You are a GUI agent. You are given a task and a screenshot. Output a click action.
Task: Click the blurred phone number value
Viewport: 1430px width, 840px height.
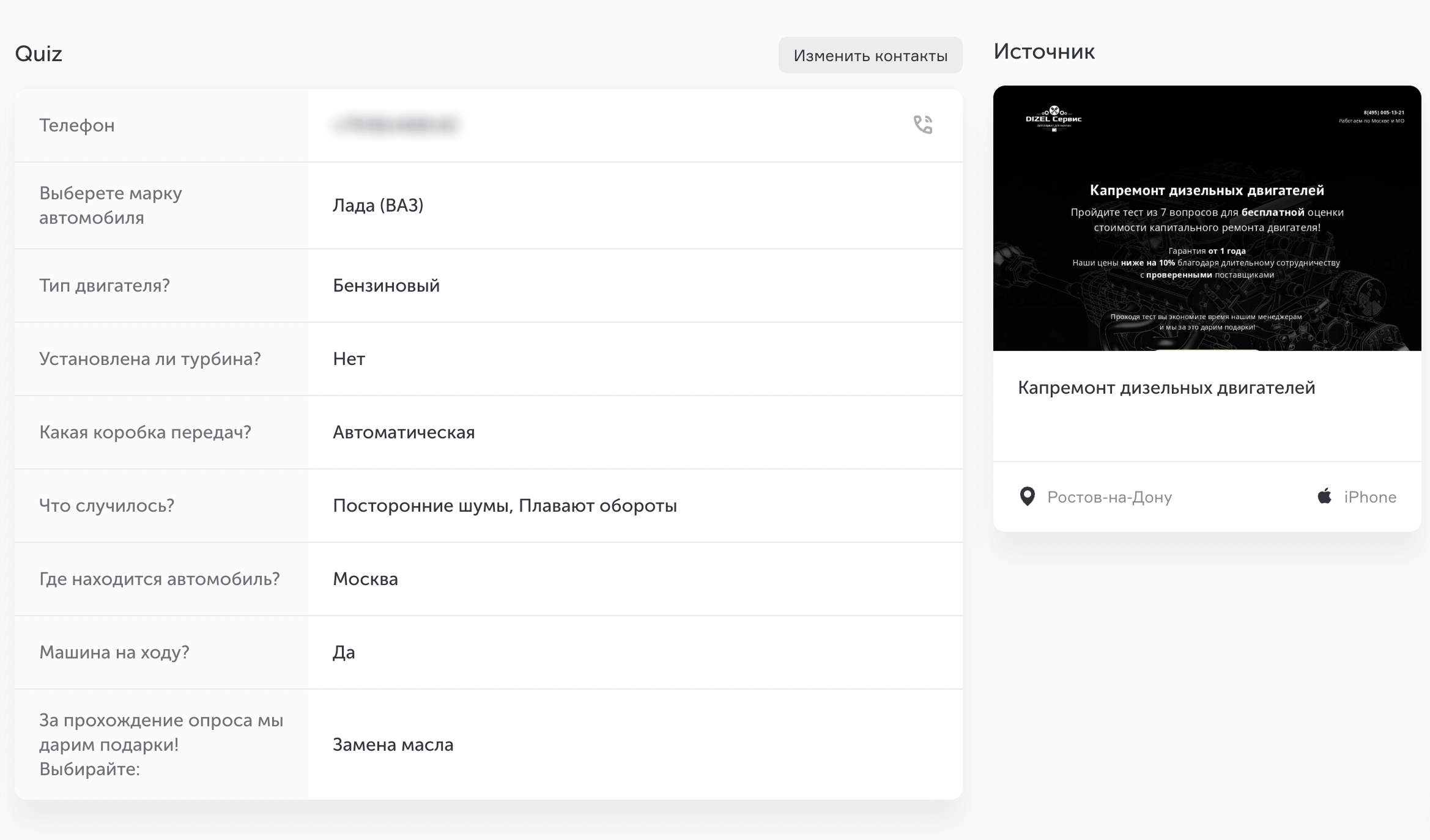396,125
